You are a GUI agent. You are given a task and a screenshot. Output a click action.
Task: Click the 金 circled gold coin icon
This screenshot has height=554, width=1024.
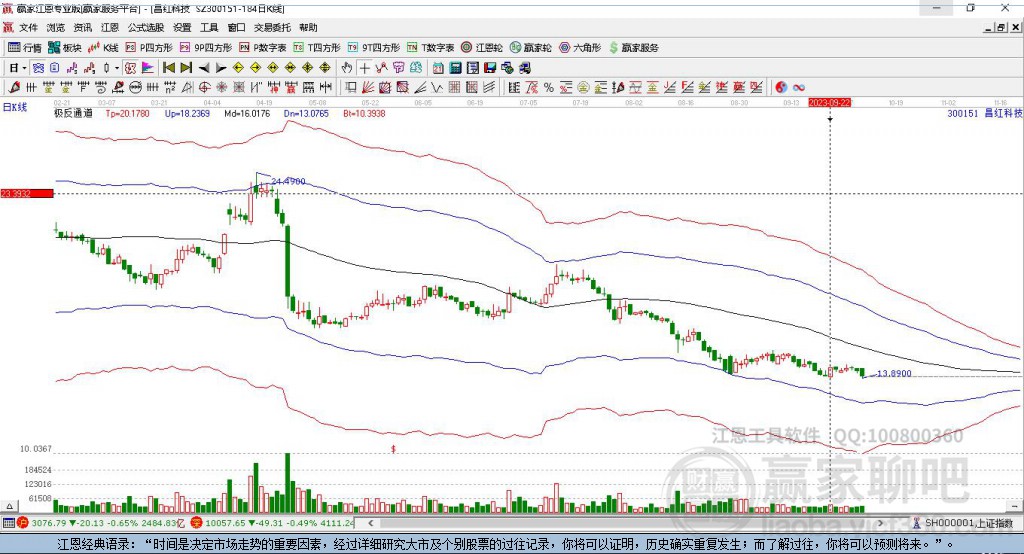click(582, 87)
